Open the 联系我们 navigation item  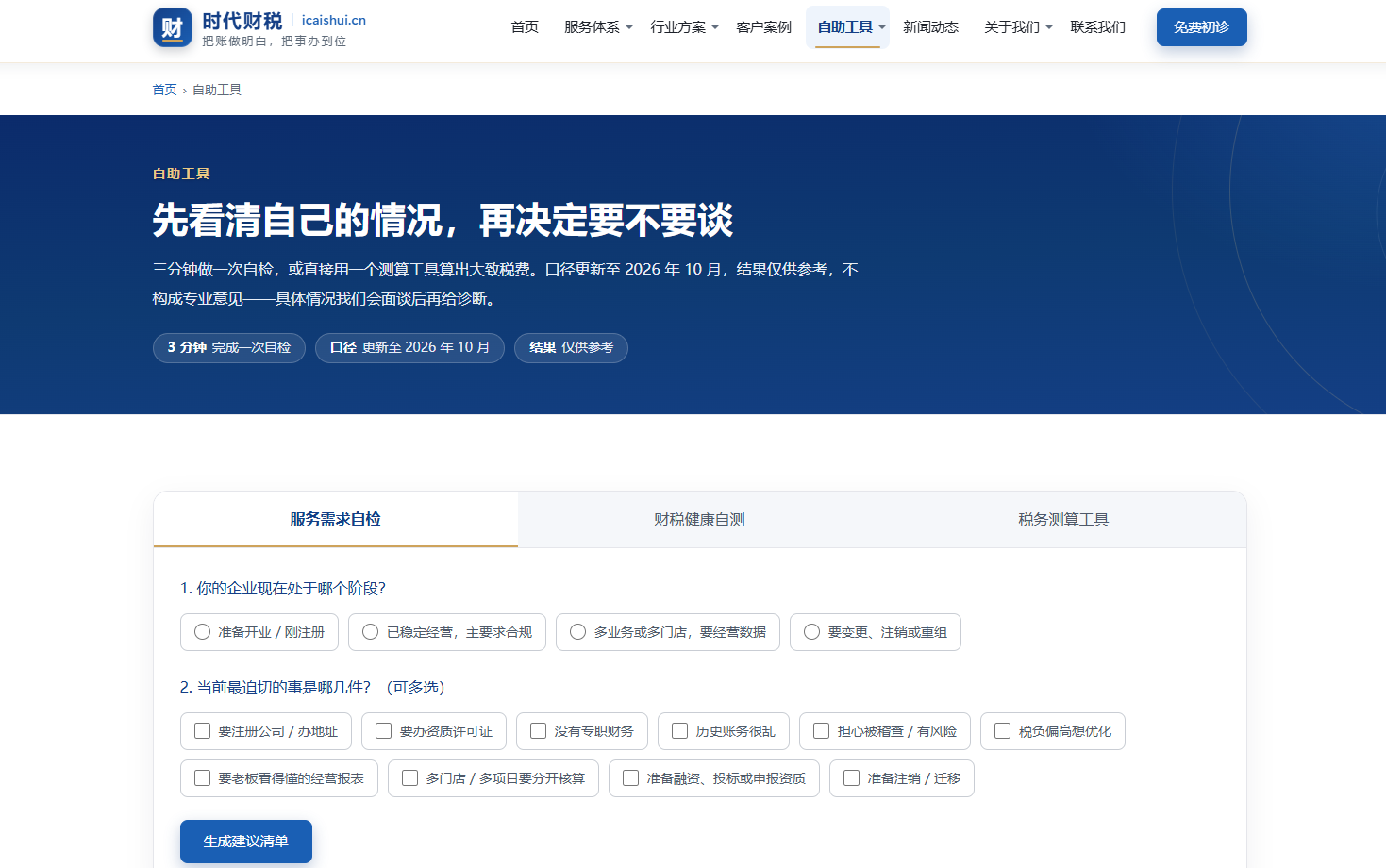click(x=1097, y=27)
